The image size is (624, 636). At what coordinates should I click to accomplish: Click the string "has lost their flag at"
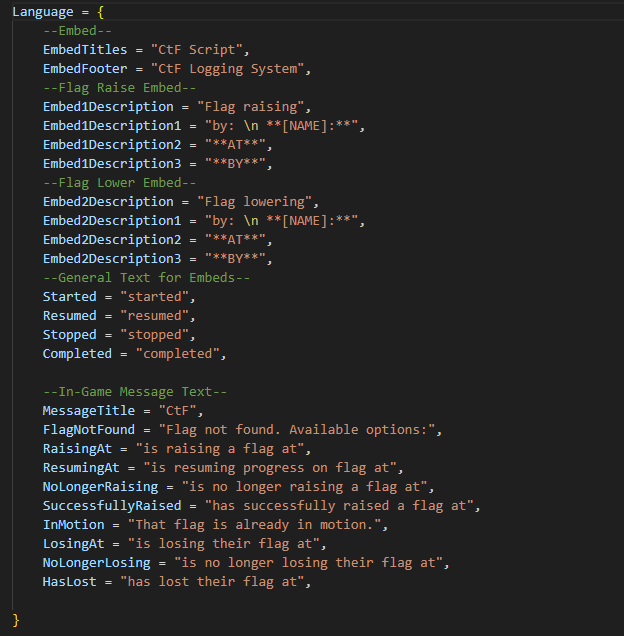(212, 582)
